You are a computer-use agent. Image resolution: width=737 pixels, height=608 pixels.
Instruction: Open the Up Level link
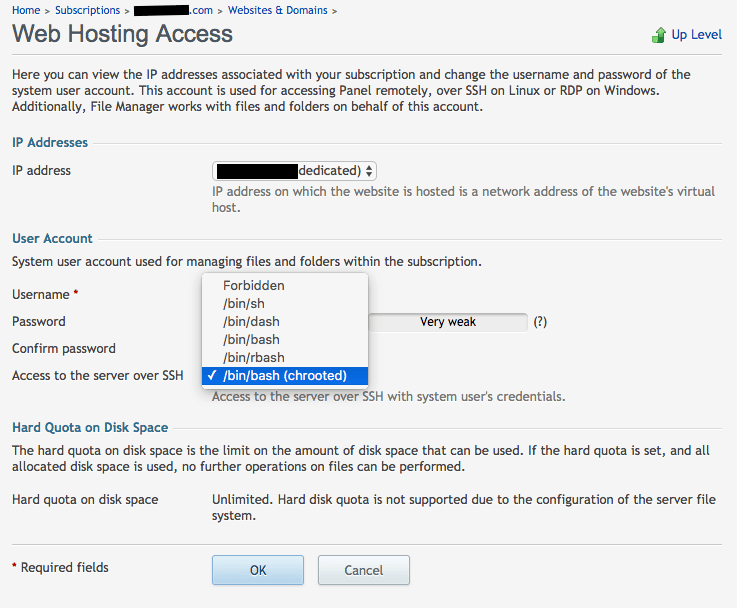click(696, 34)
